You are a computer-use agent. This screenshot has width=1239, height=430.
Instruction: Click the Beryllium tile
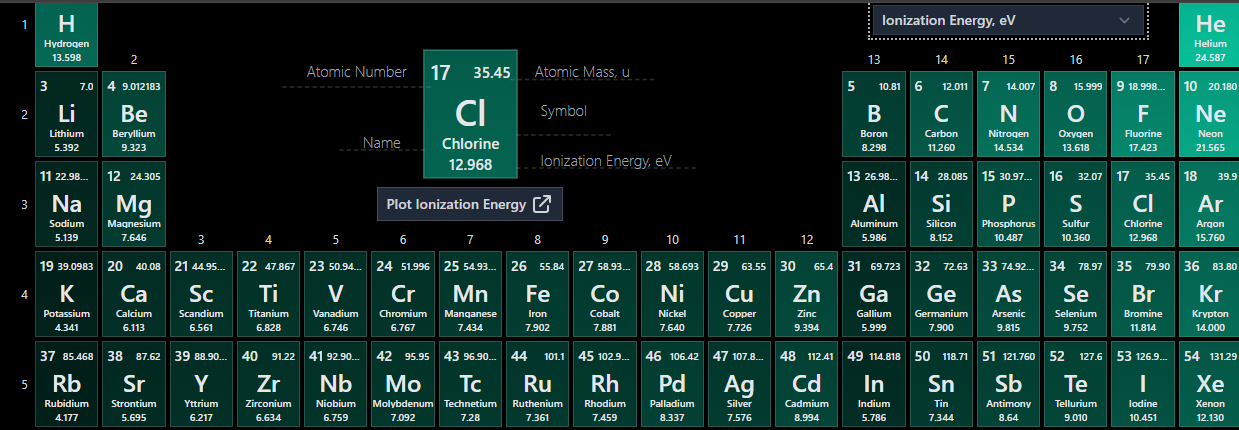134,115
